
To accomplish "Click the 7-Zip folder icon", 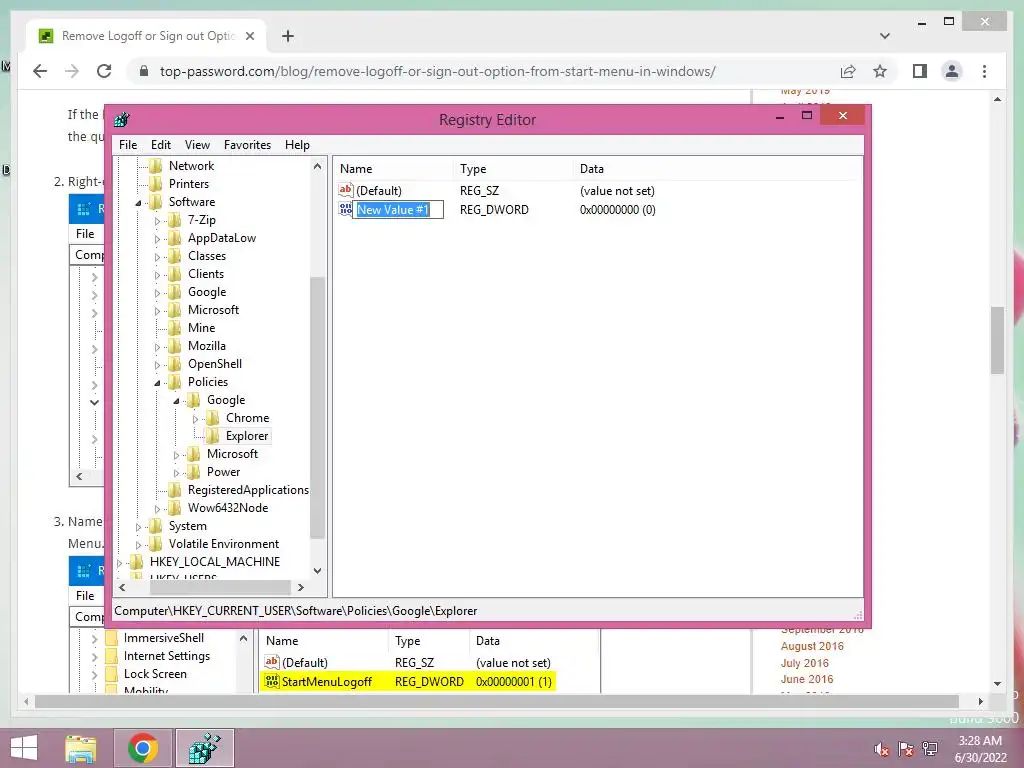I will point(175,220).
